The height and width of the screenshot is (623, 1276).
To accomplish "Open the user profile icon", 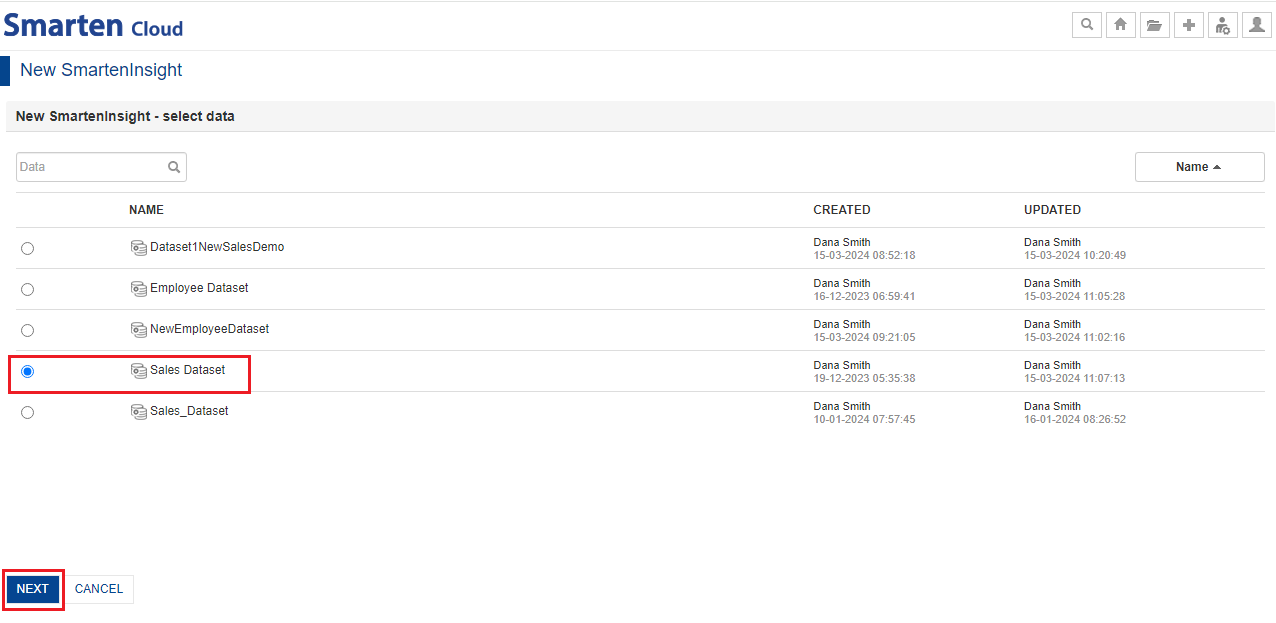I will [x=1256, y=25].
